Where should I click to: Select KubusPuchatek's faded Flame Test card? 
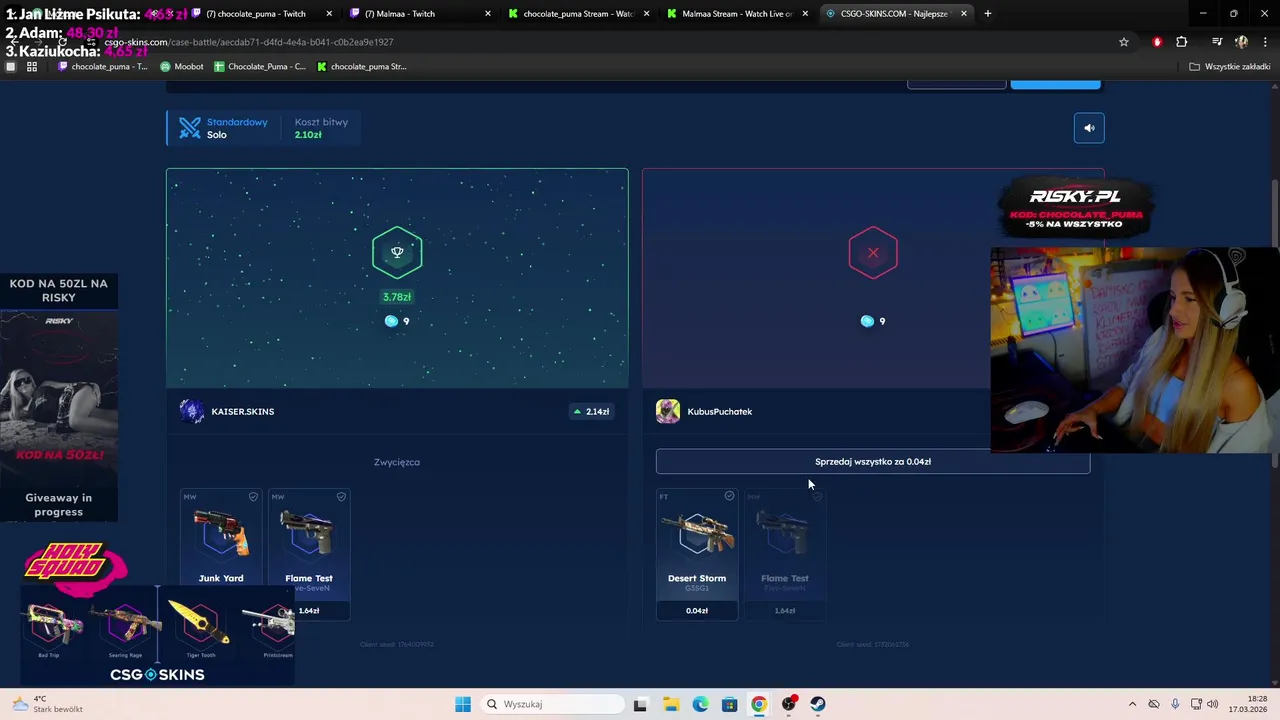tap(785, 555)
